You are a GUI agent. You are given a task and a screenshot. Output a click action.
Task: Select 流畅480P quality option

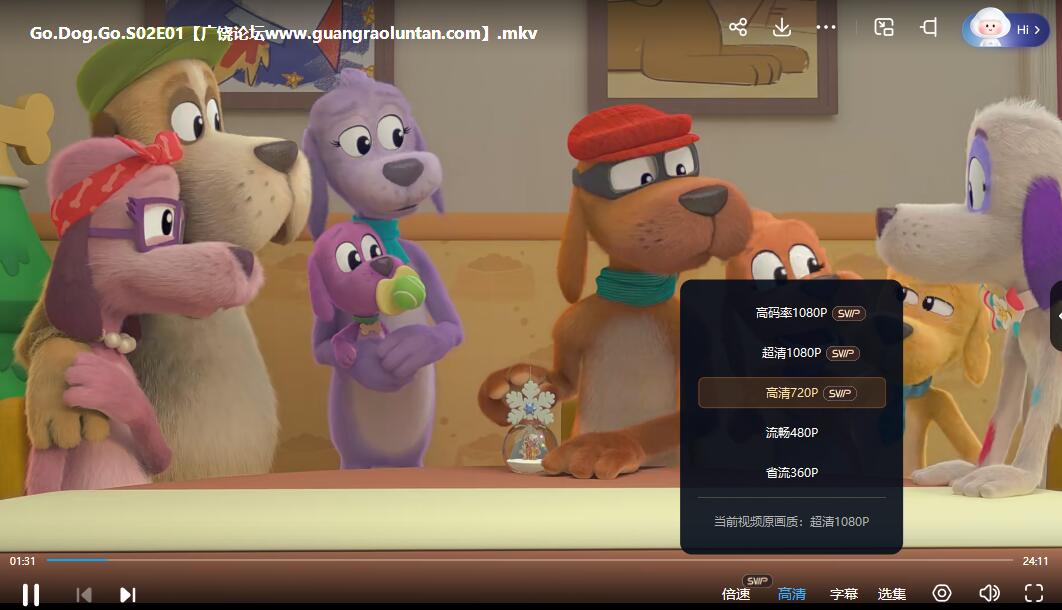791,433
